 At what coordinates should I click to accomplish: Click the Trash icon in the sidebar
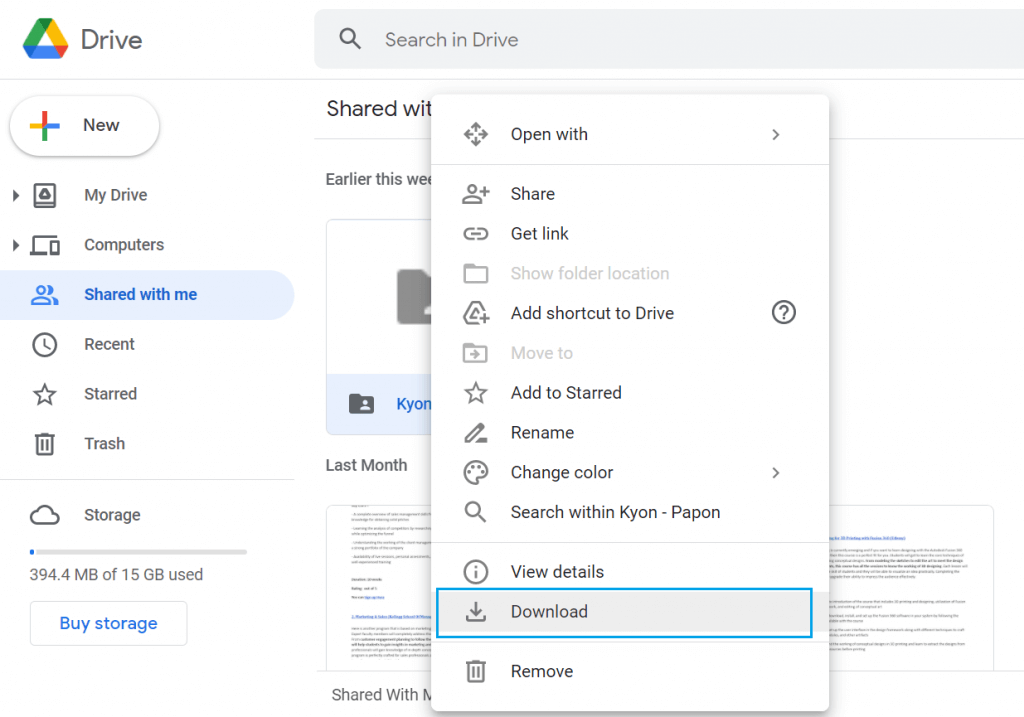point(44,443)
